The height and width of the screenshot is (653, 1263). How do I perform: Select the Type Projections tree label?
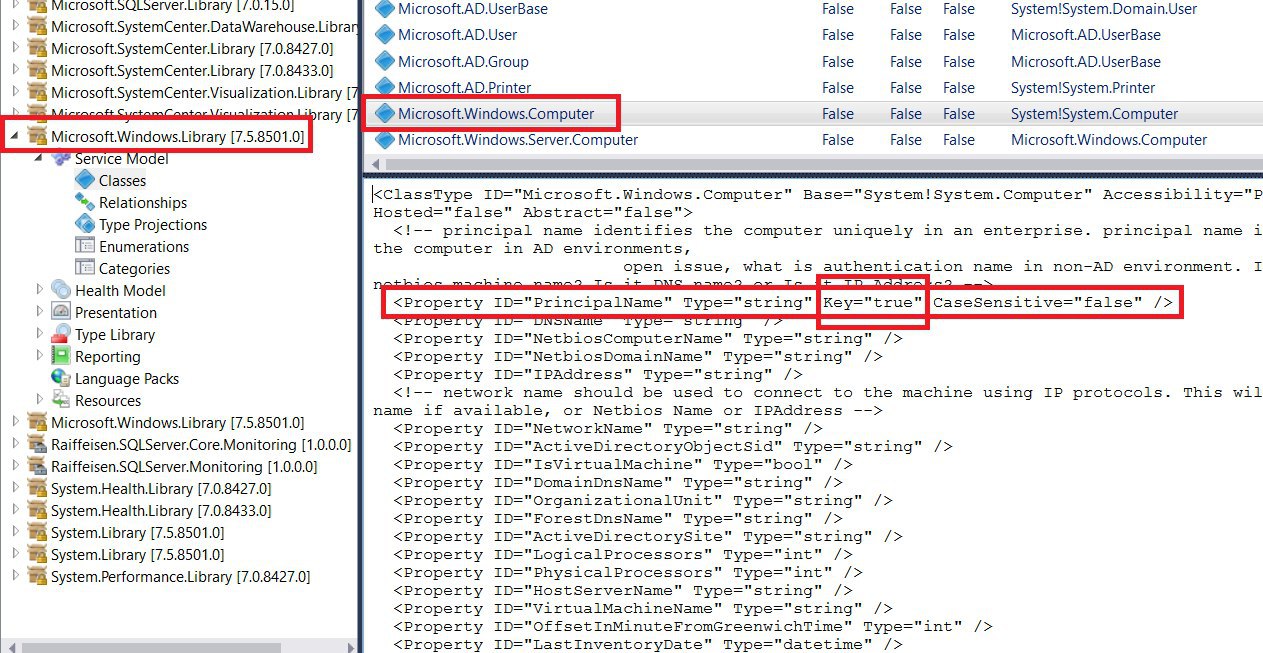pyautogui.click(x=153, y=225)
